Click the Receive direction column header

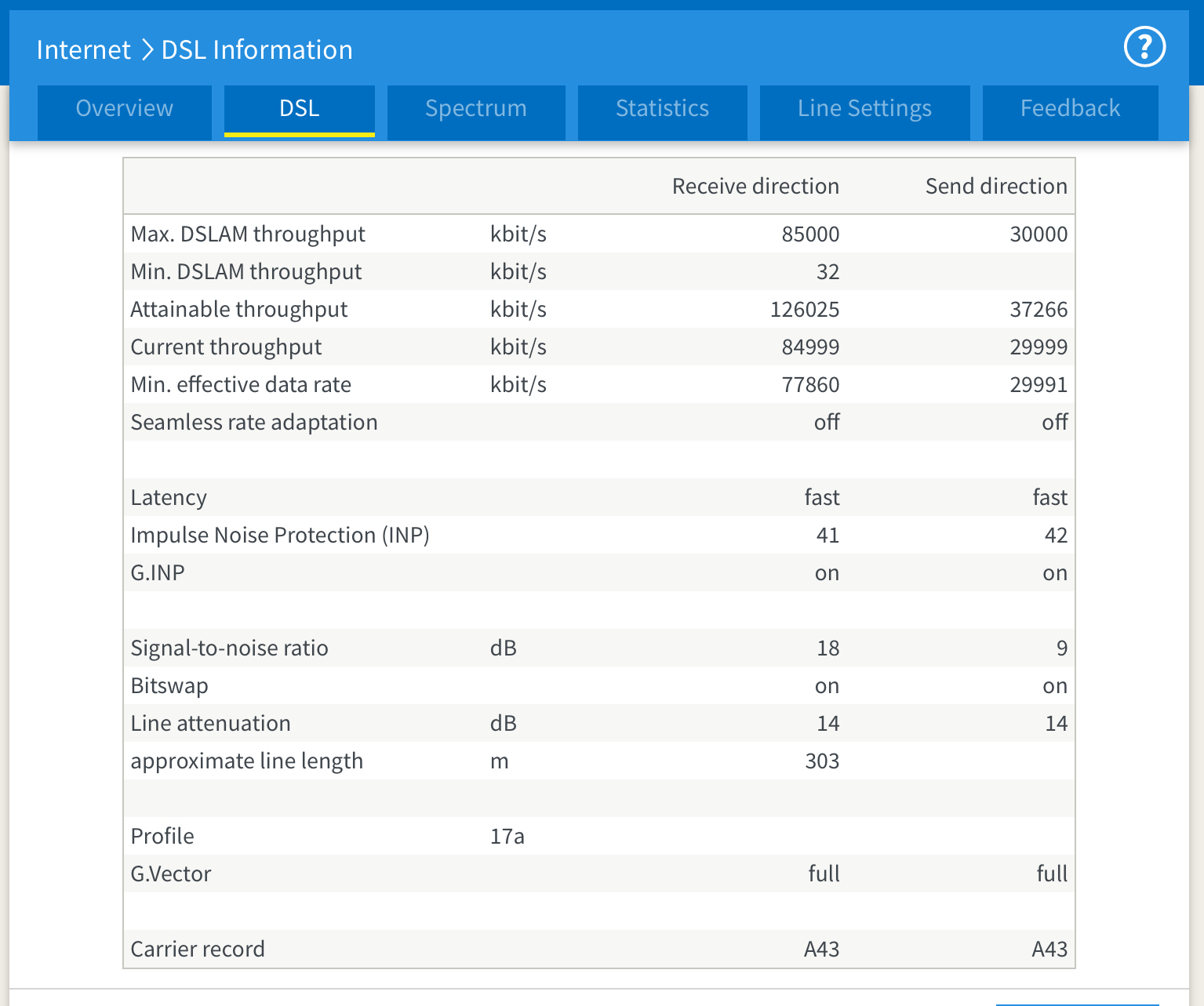click(x=755, y=186)
